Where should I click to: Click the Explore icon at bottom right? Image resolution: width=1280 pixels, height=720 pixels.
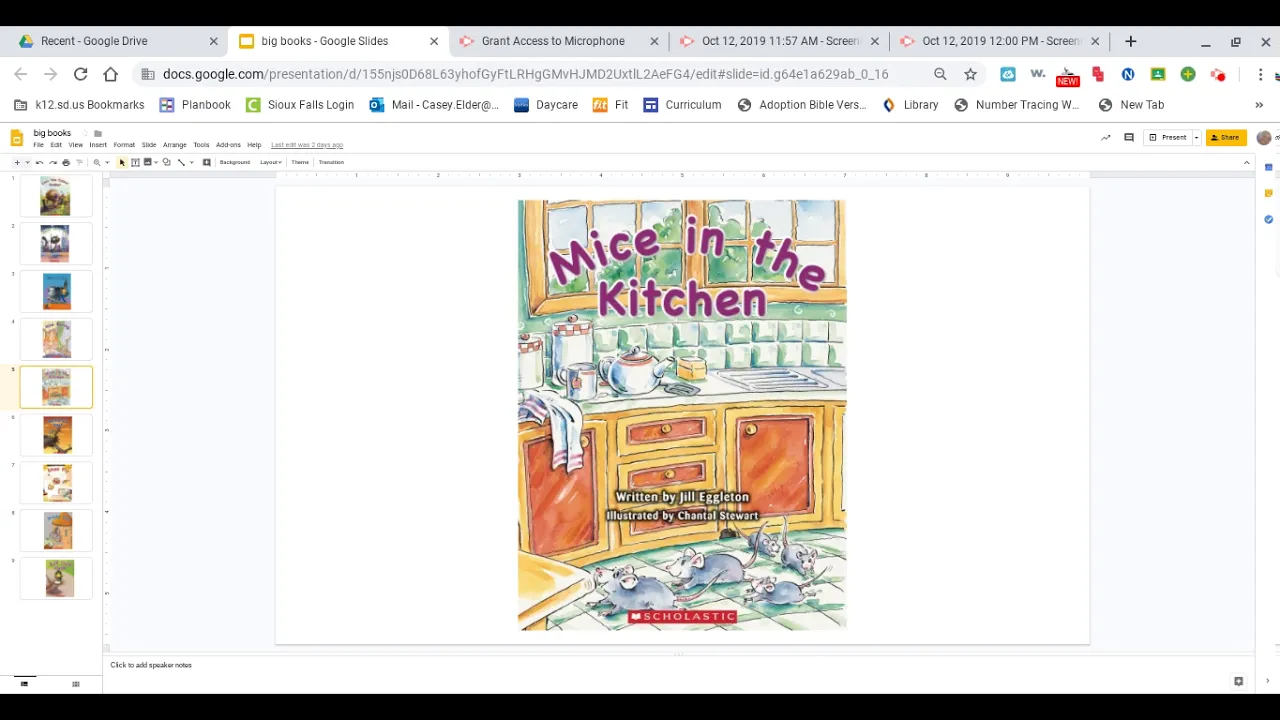1238,681
